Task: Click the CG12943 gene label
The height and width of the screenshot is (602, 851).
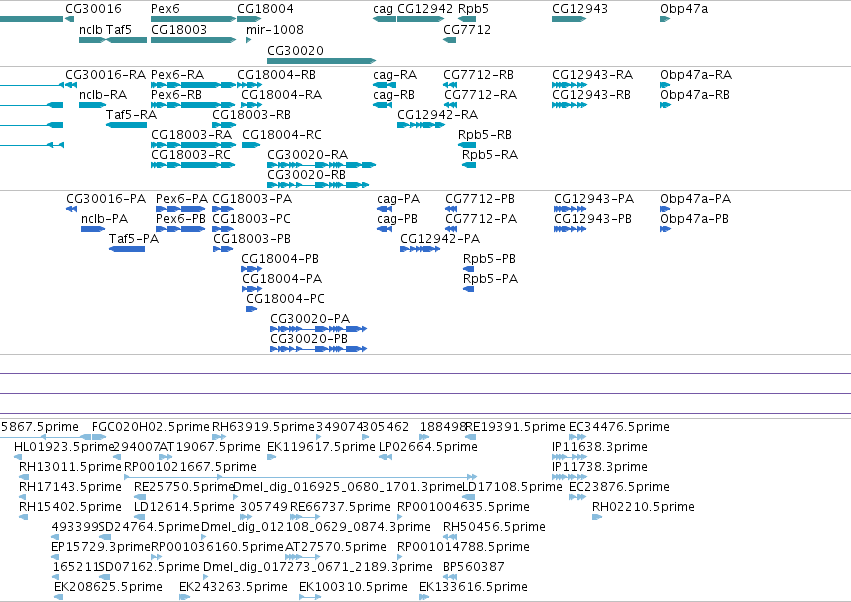Action: [580, 9]
